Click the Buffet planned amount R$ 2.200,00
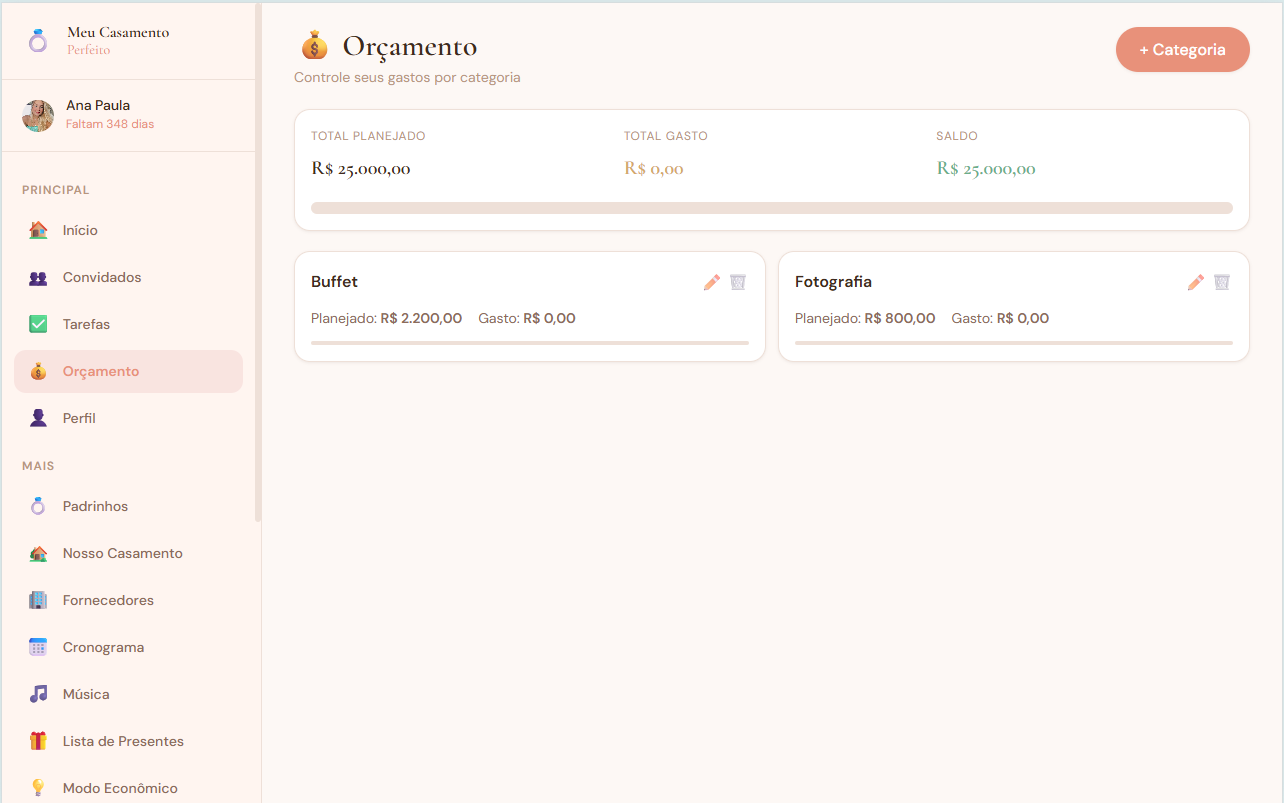This screenshot has width=1284, height=803. tap(421, 318)
